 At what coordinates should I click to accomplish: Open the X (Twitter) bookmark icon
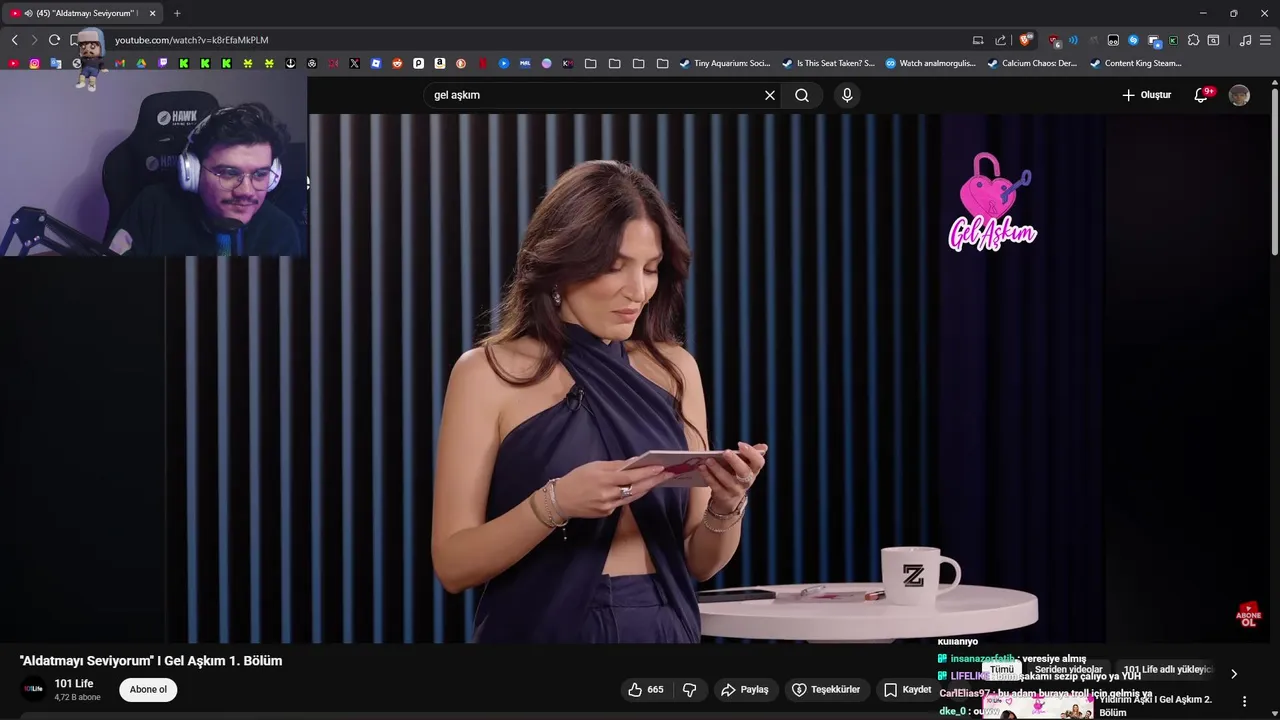pos(354,63)
